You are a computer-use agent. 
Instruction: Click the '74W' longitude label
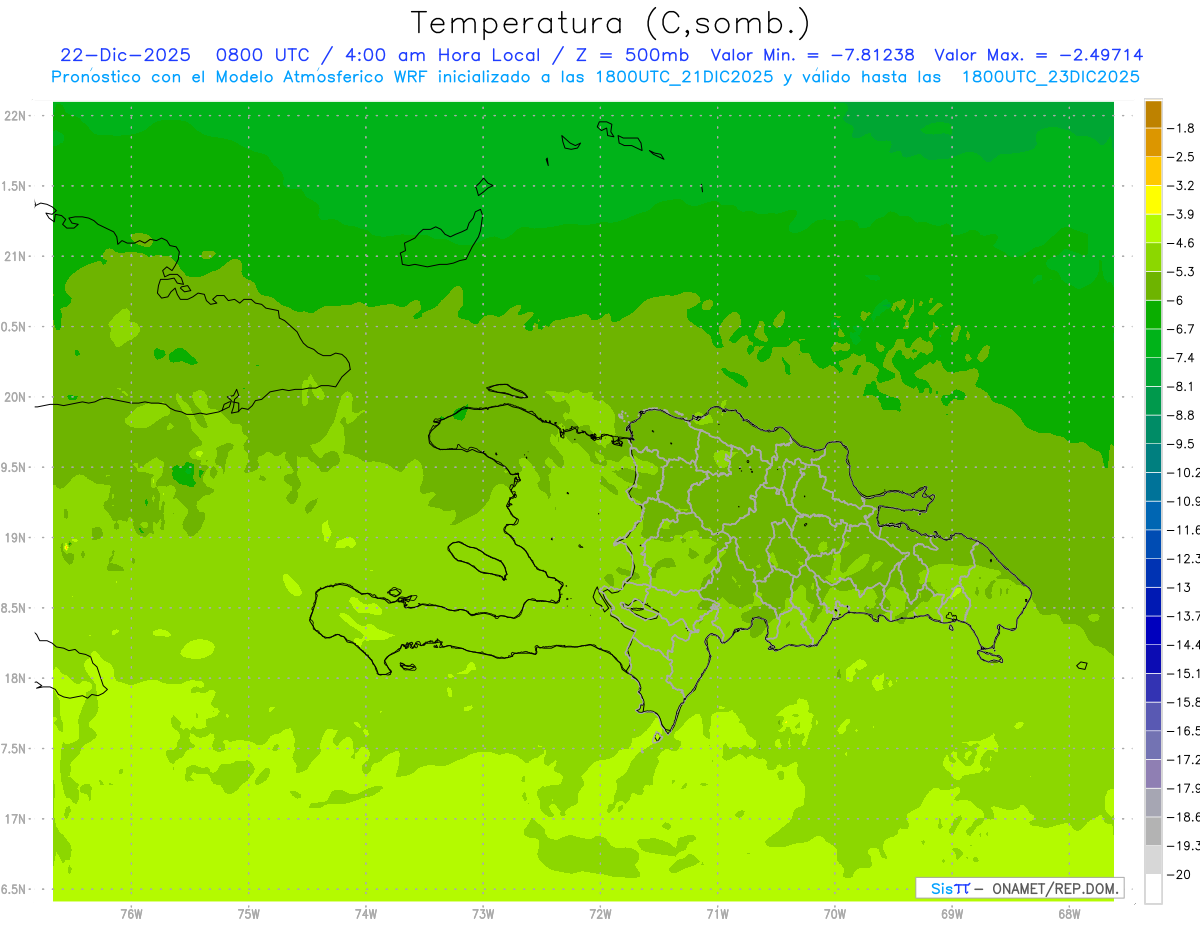[x=366, y=914]
